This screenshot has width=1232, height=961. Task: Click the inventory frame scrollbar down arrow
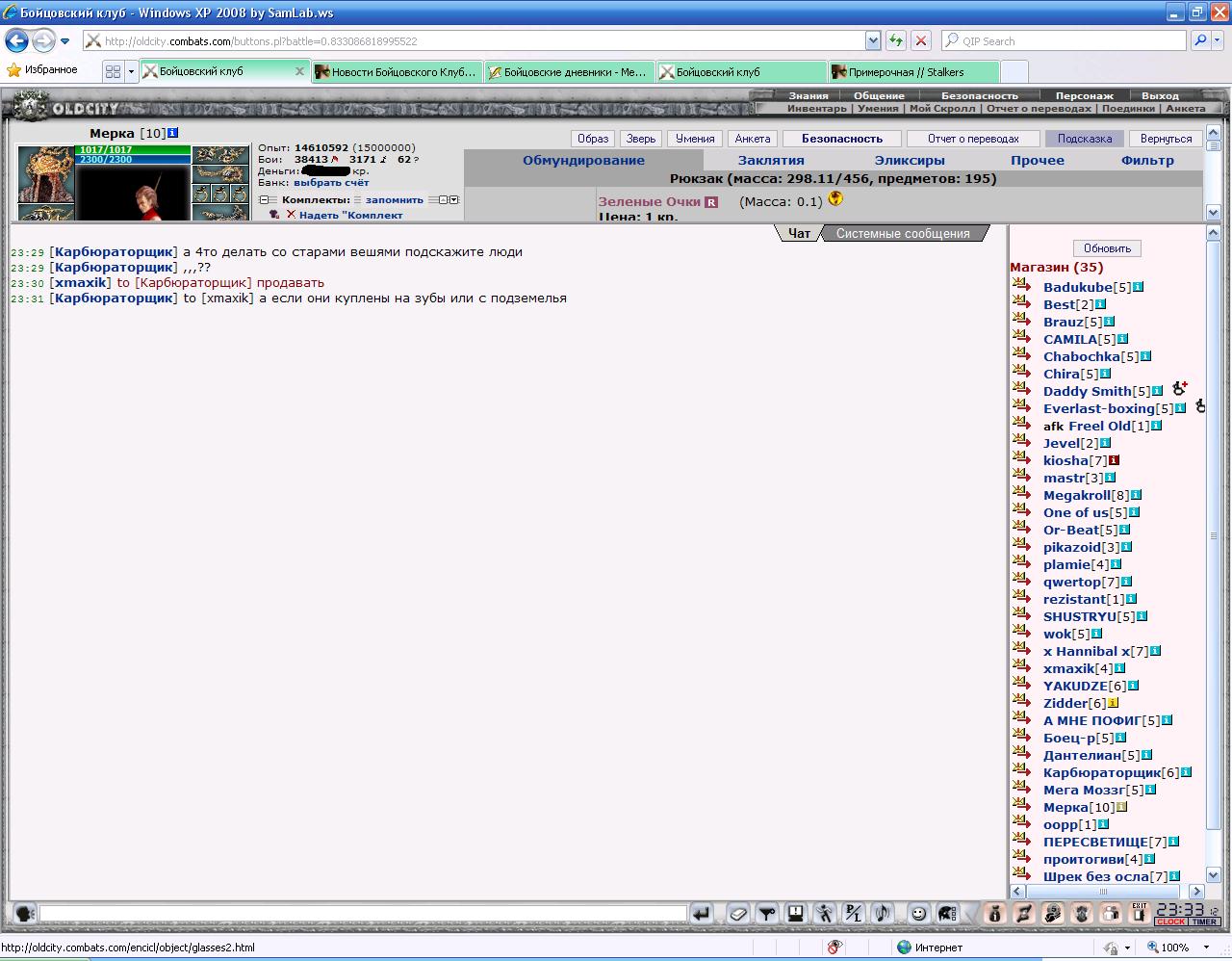(1214, 212)
